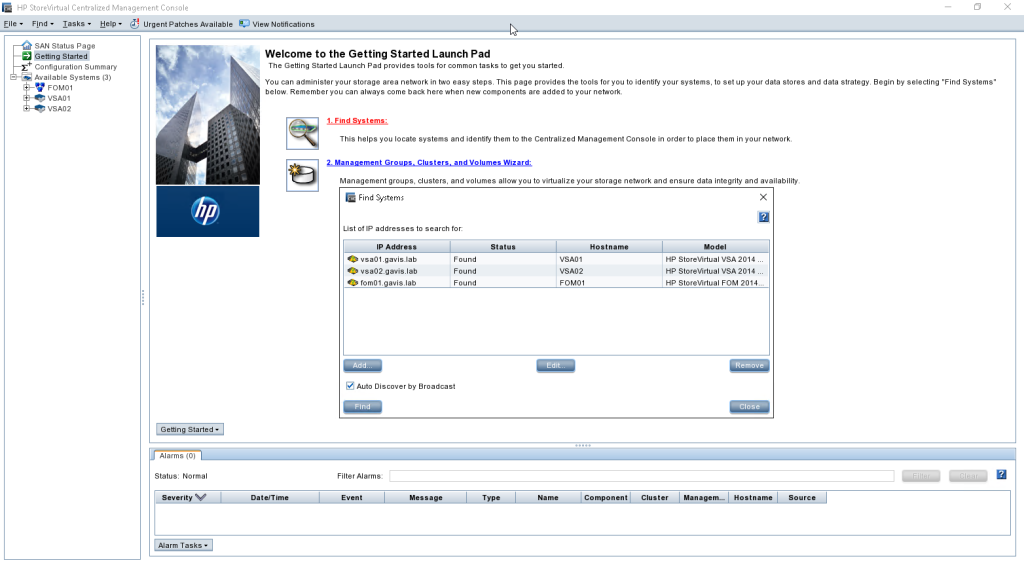The image size is (1024, 563).
Task: Open the Find menu
Action: click(x=42, y=24)
